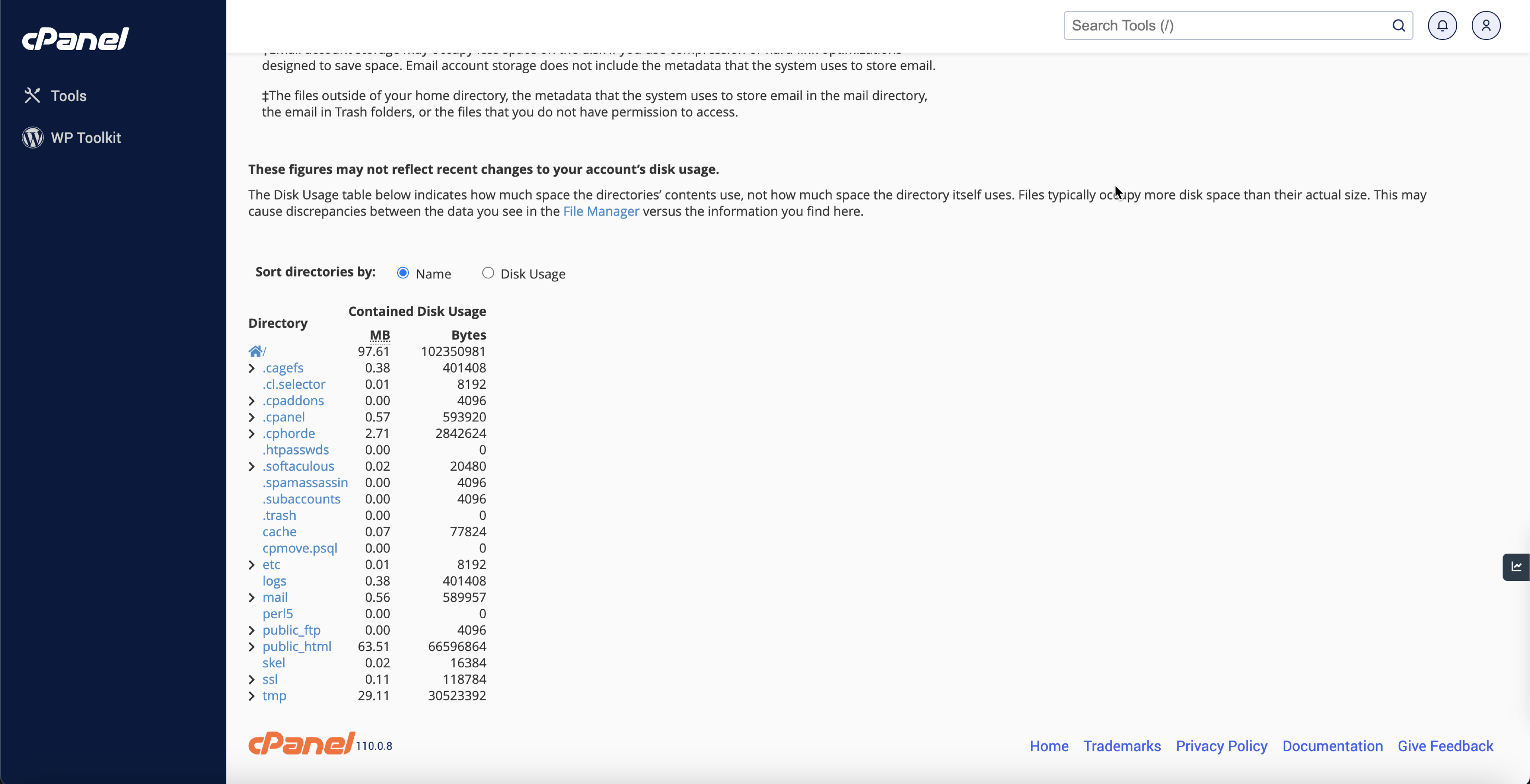This screenshot has width=1530, height=784.
Task: Expand the mail directory
Action: click(x=252, y=598)
